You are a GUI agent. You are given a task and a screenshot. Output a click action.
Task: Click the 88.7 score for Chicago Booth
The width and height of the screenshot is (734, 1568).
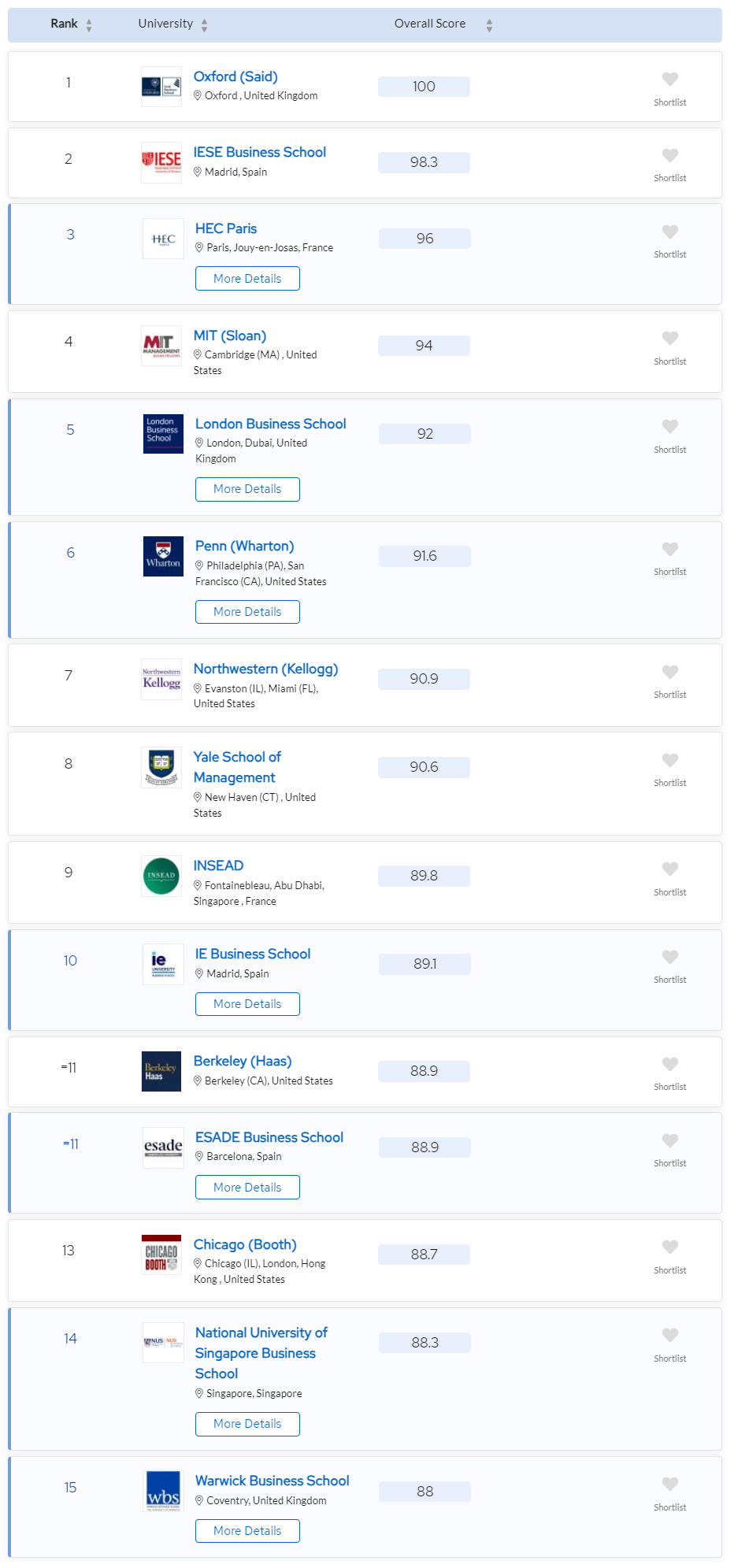tap(424, 1255)
